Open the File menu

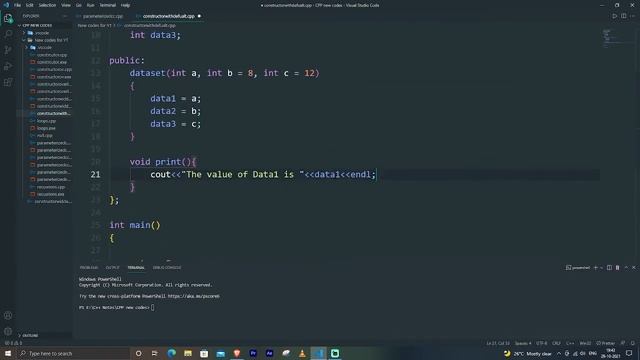pyautogui.click(x=17, y=5)
